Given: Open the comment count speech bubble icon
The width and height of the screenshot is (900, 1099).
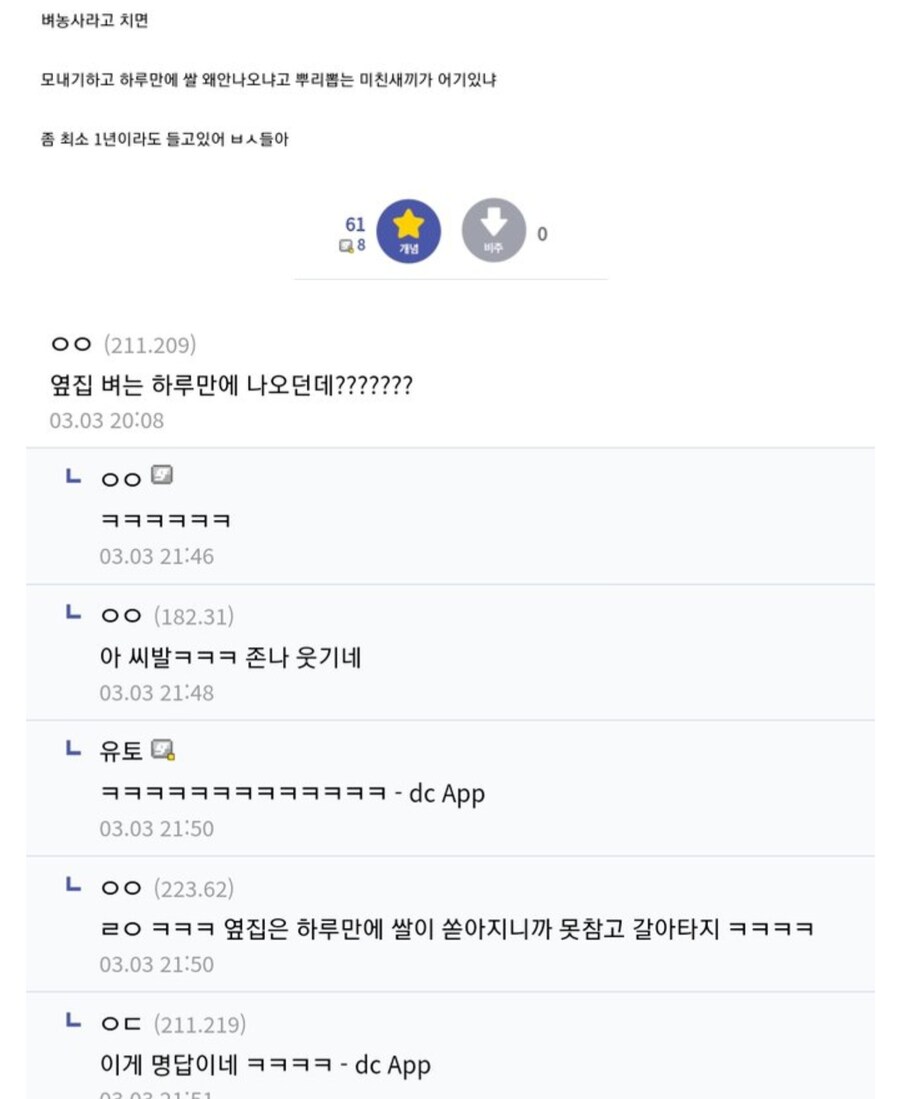Looking at the screenshot, I should click(345, 243).
